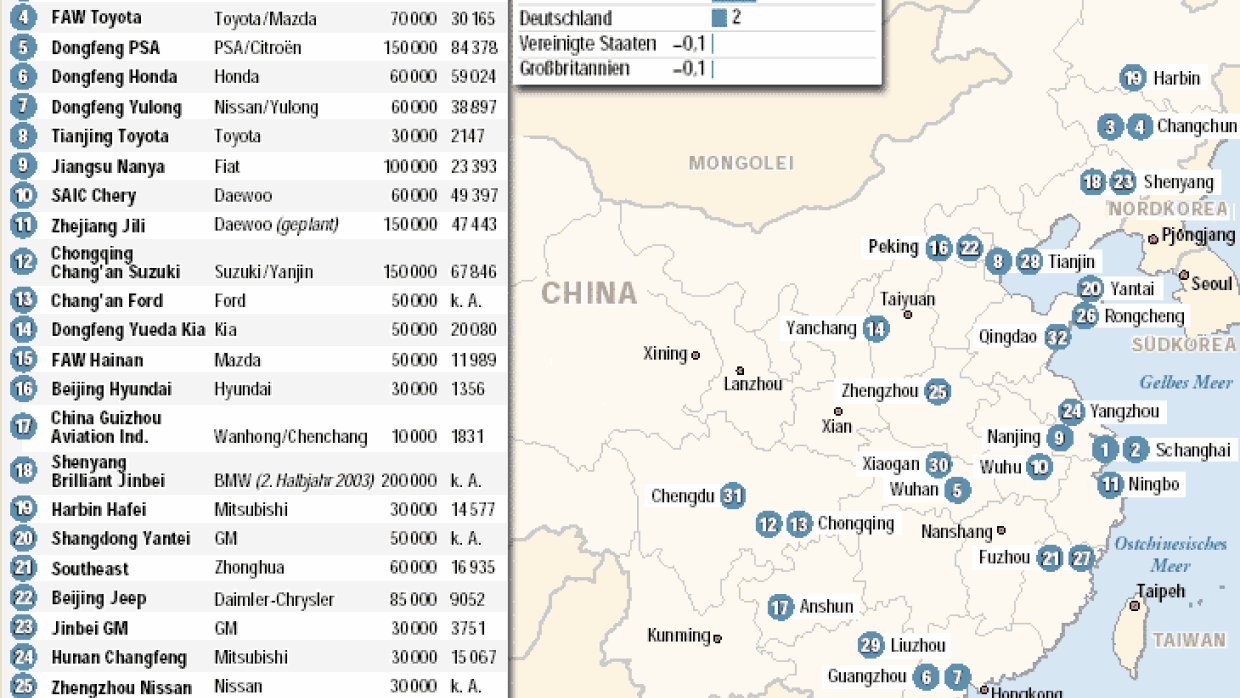Select marker 30 beside Xiaogan
This screenshot has height=698, width=1240.
tap(937, 464)
